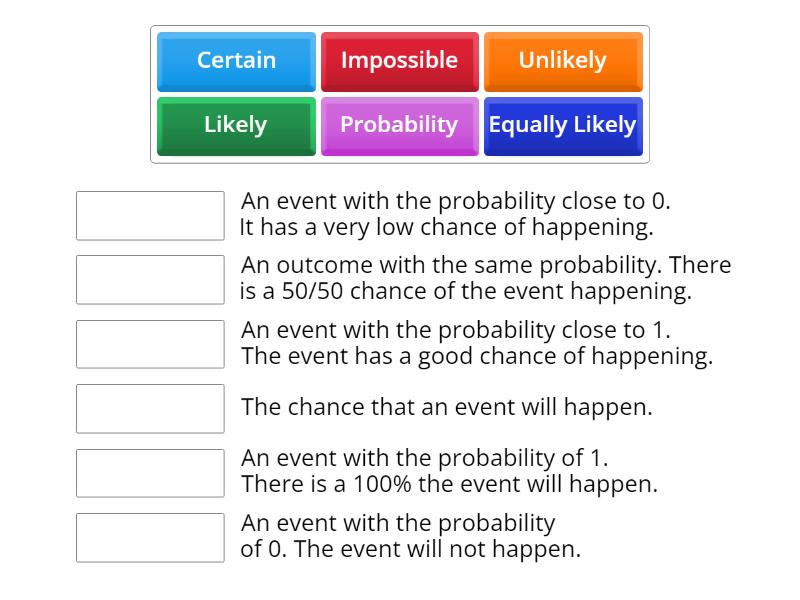Select the empty box for 'event will not happen'
Viewport: 800px width, 600px height.
(150, 537)
